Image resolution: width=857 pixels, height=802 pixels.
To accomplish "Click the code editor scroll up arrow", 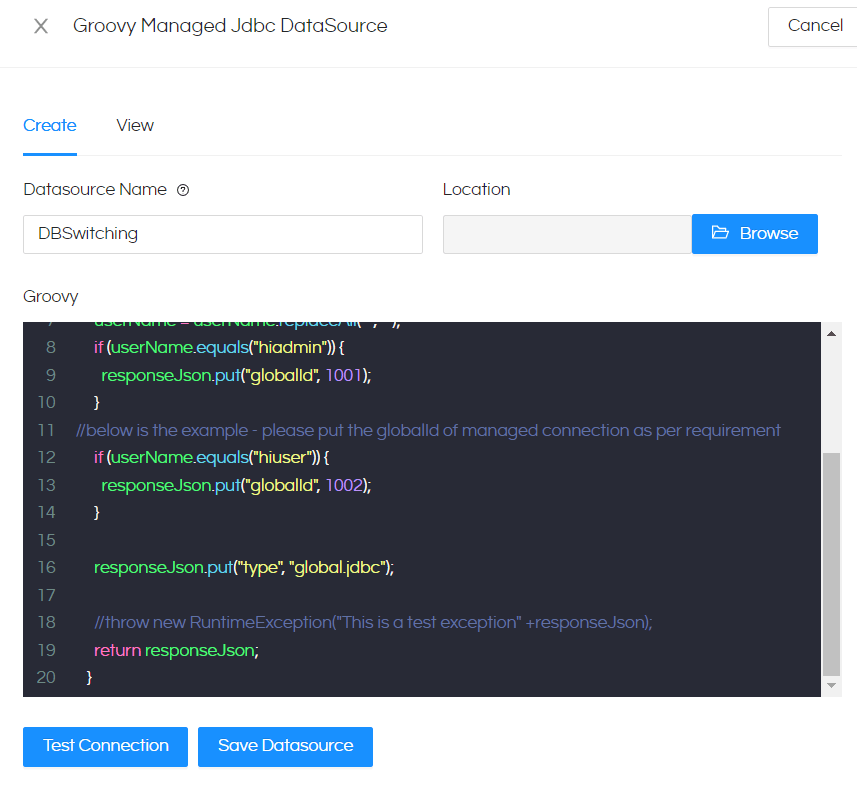I will tap(831, 333).
